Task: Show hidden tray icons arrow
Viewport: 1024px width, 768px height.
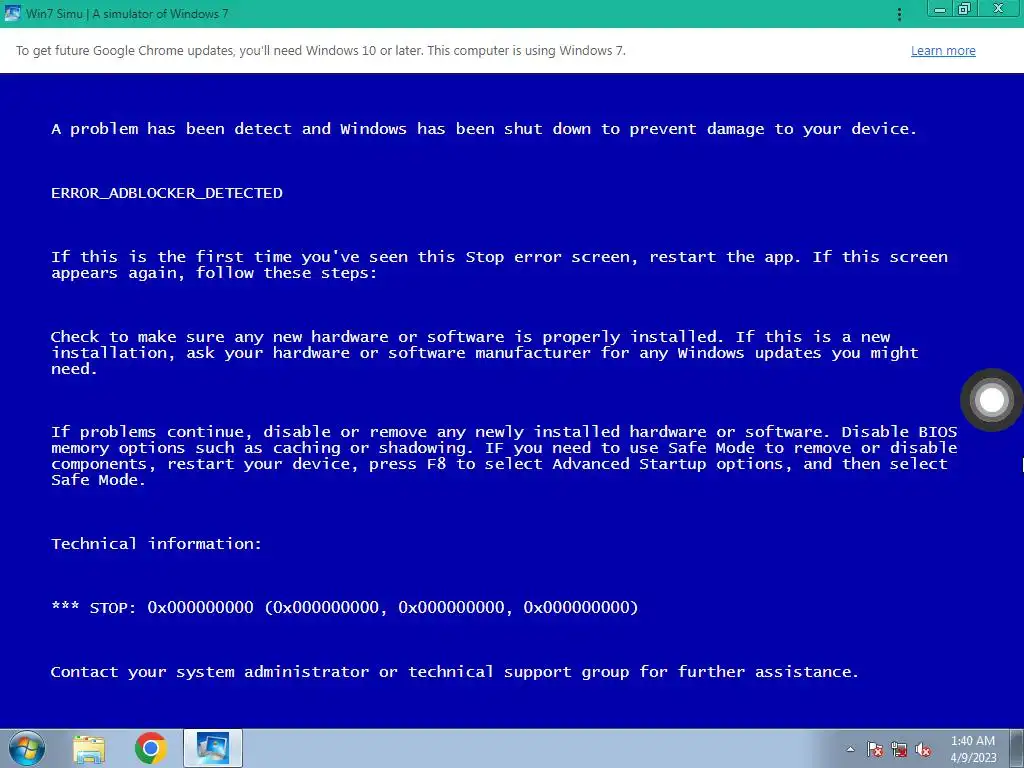Action: [850, 749]
